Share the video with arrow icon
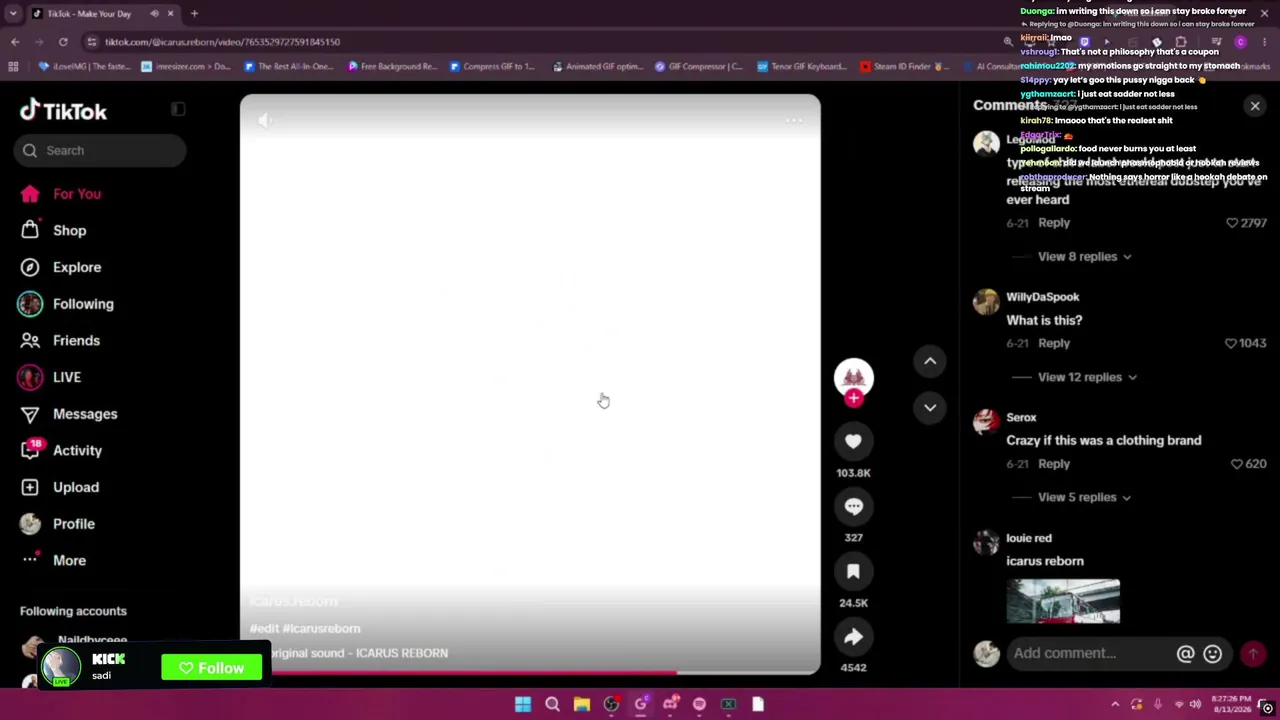1280x720 pixels. (x=853, y=636)
